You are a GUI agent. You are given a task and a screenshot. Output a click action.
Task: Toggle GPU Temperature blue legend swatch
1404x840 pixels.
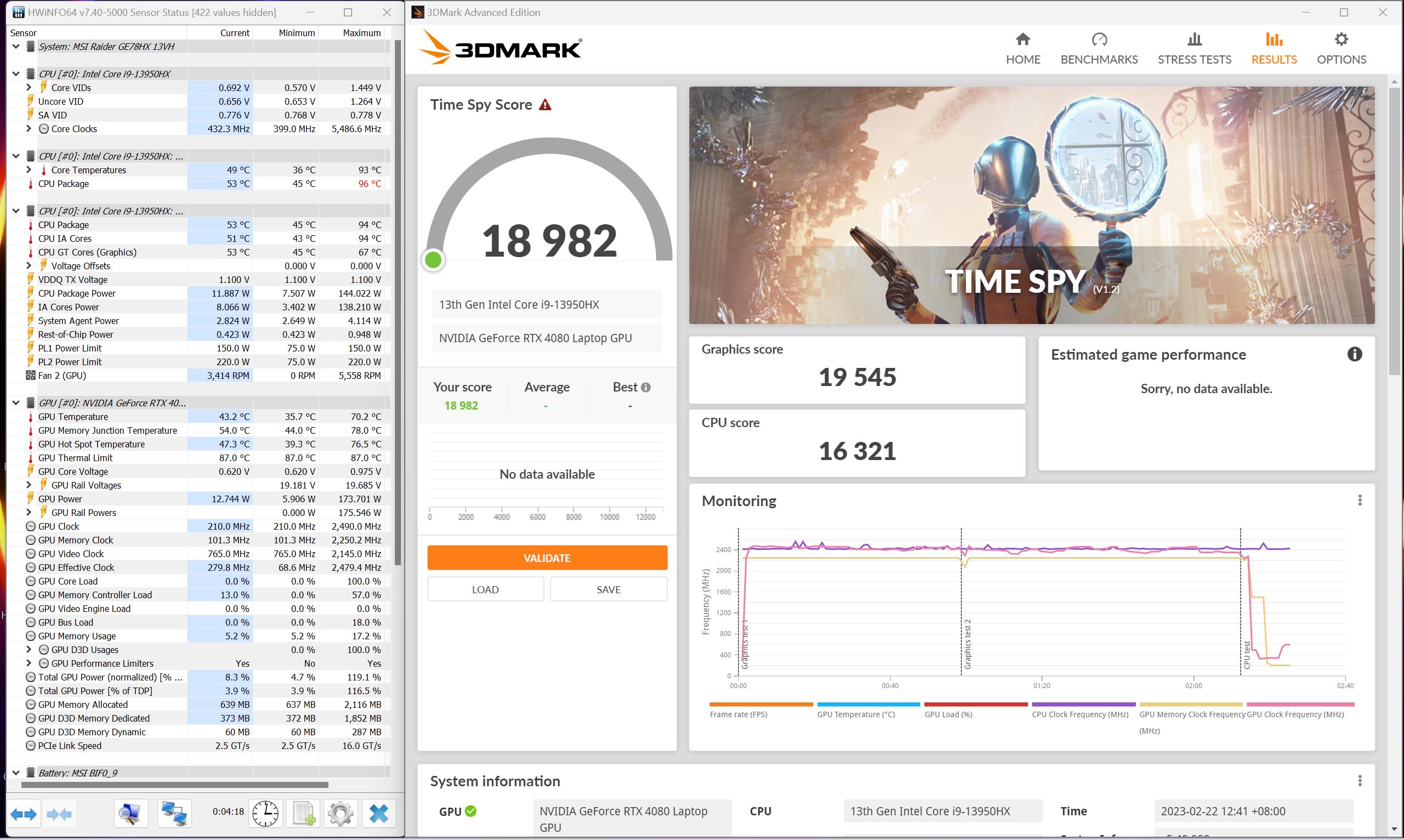pyautogui.click(x=868, y=705)
